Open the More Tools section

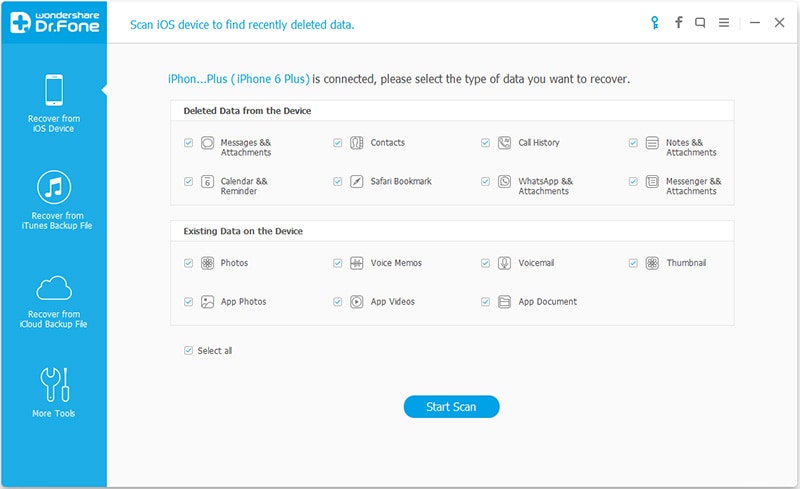(x=53, y=393)
